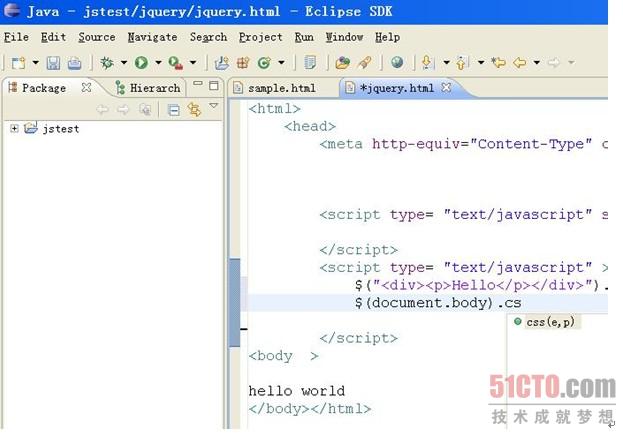Click the Open Type document icon
The width and height of the screenshot is (623, 433).
pyautogui.click(x=310, y=62)
